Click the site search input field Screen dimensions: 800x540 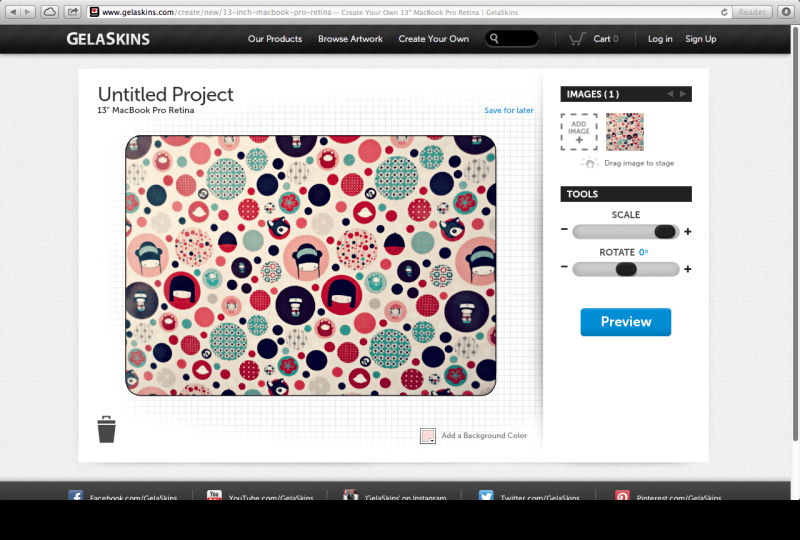point(511,38)
